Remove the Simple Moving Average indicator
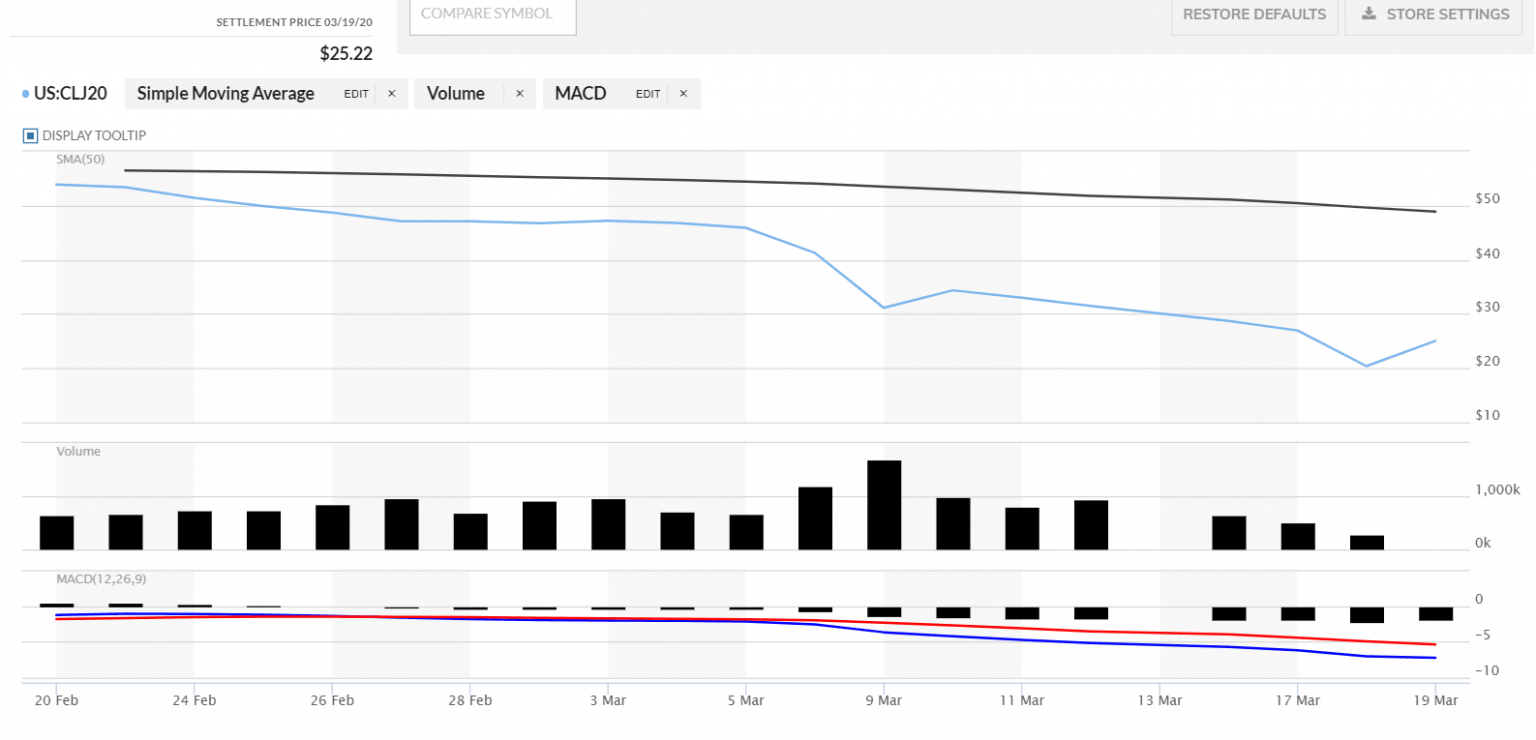Viewport: 1536px width, 740px height. 391,94
